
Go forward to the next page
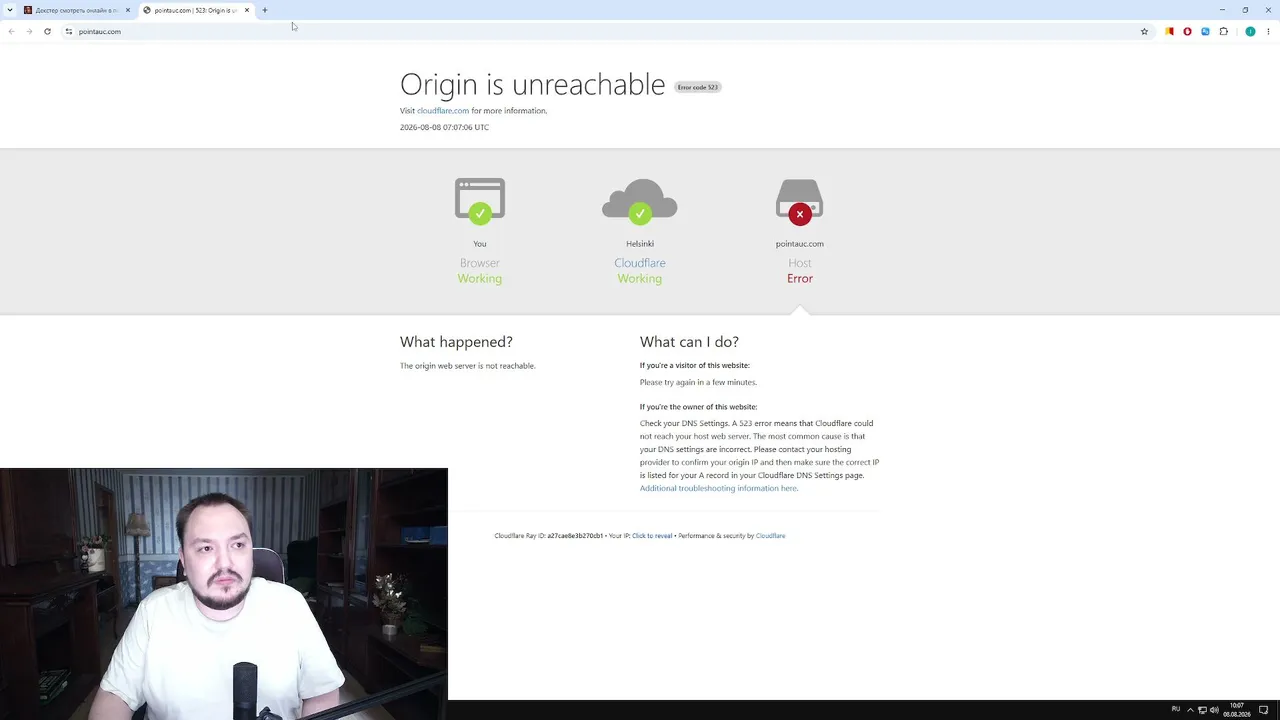[x=29, y=31]
